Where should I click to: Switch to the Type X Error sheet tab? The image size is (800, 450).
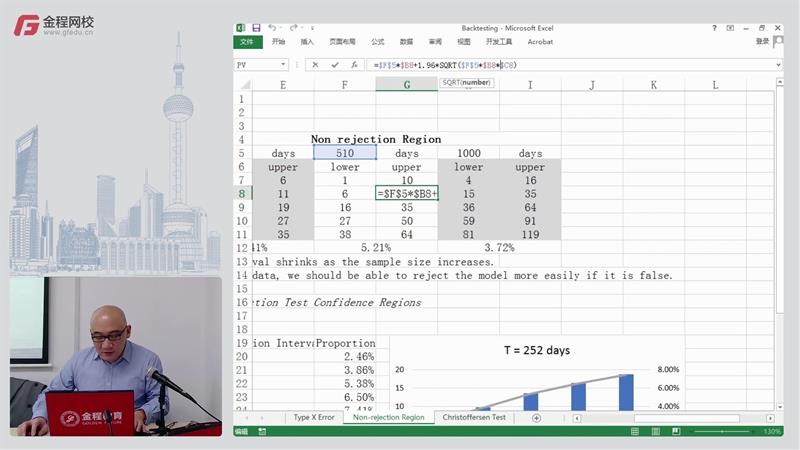[x=314, y=417]
